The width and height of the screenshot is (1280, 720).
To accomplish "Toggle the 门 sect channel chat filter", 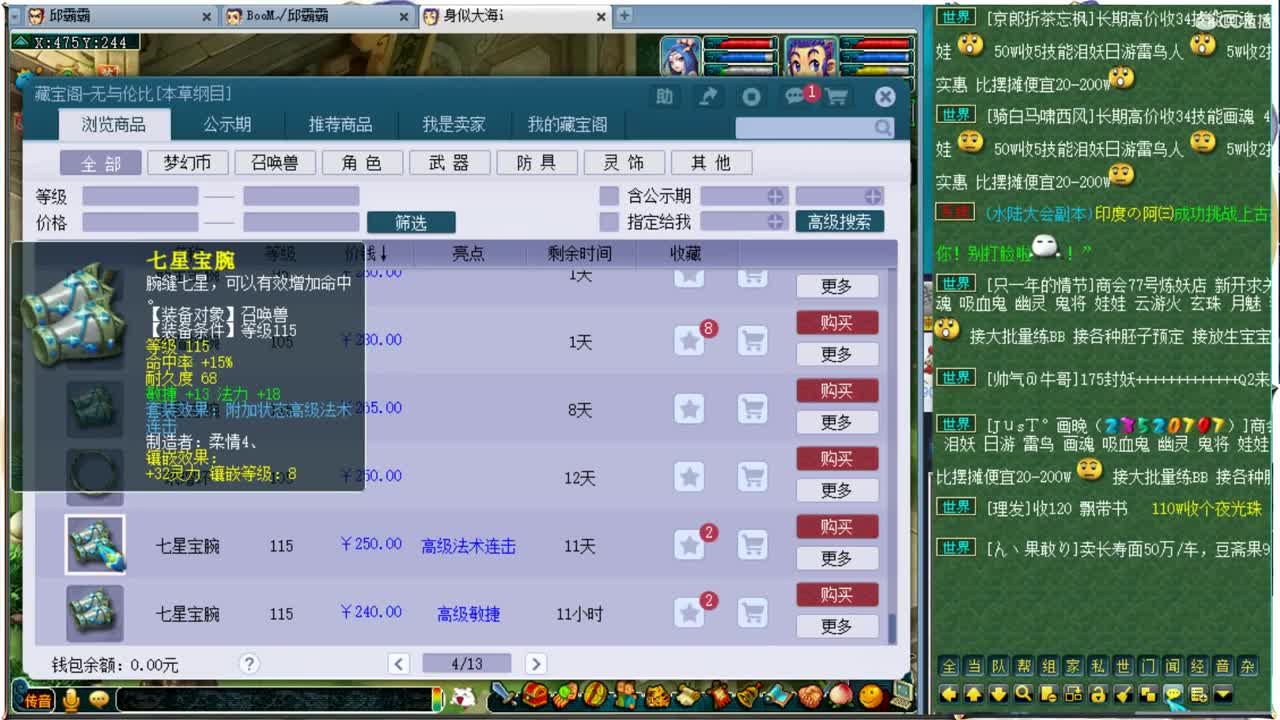I will pos(1148,667).
